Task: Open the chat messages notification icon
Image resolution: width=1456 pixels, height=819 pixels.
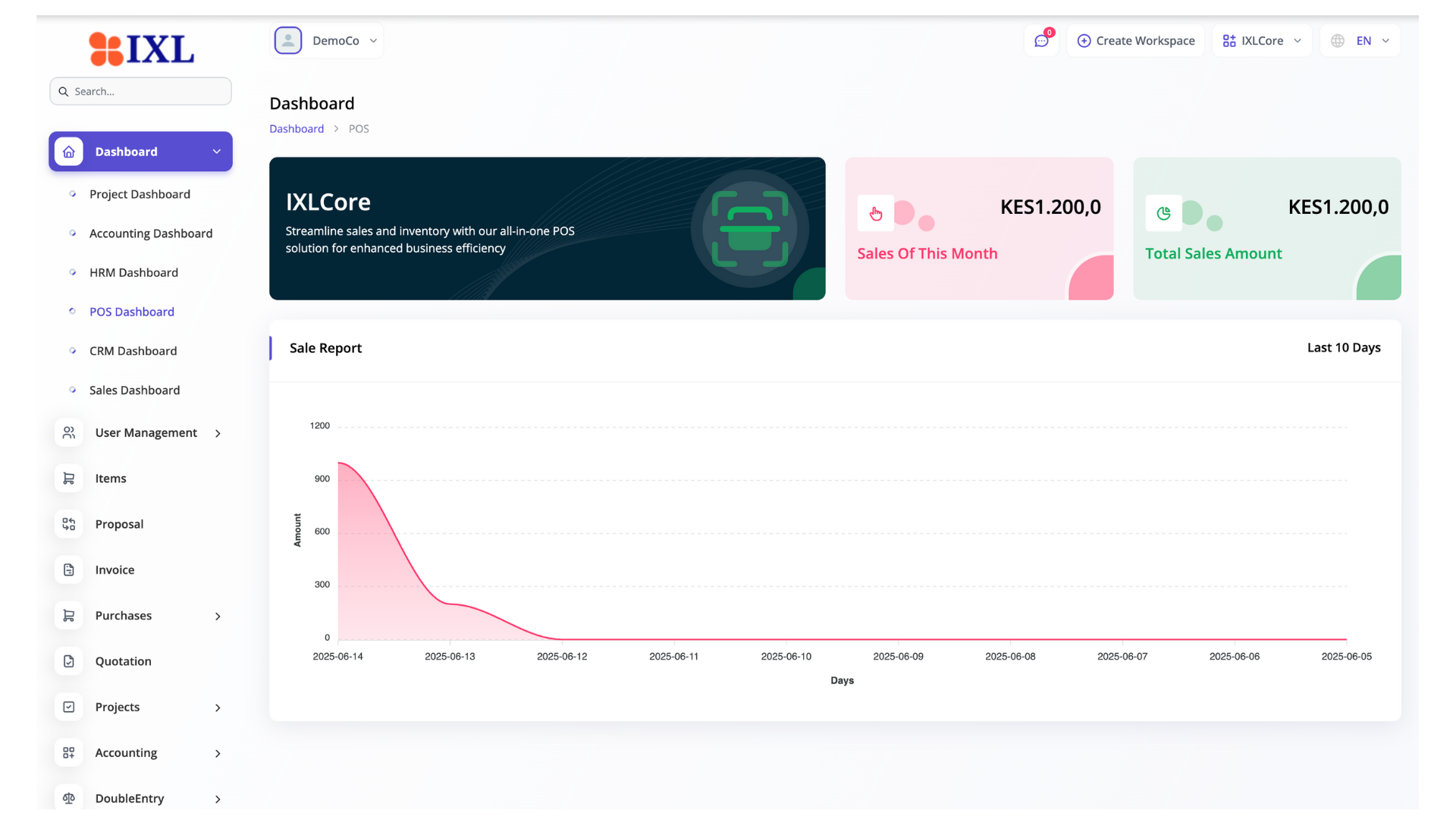Action: point(1041,41)
